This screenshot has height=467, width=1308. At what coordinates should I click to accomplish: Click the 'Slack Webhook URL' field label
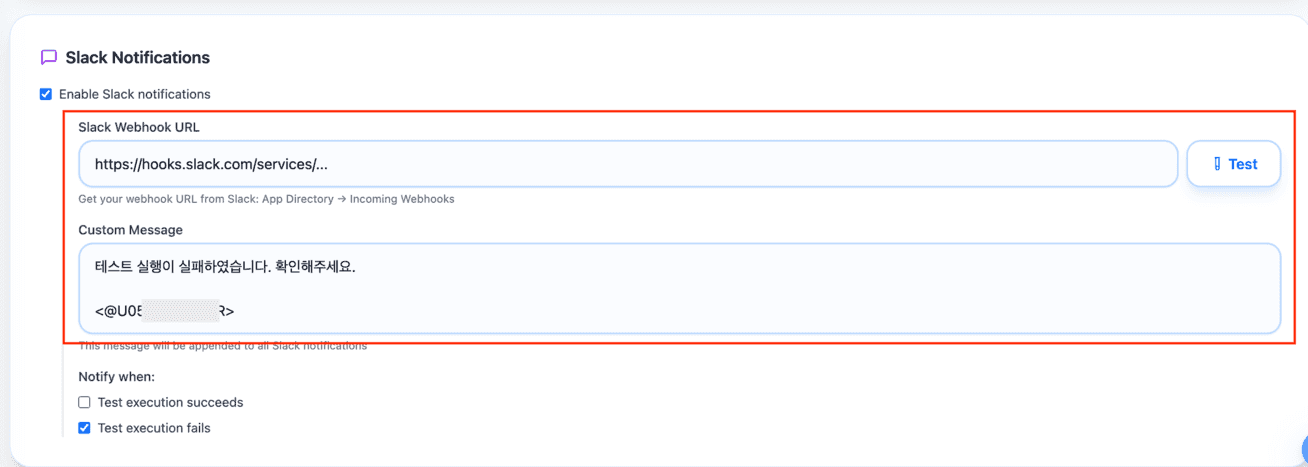pos(138,127)
